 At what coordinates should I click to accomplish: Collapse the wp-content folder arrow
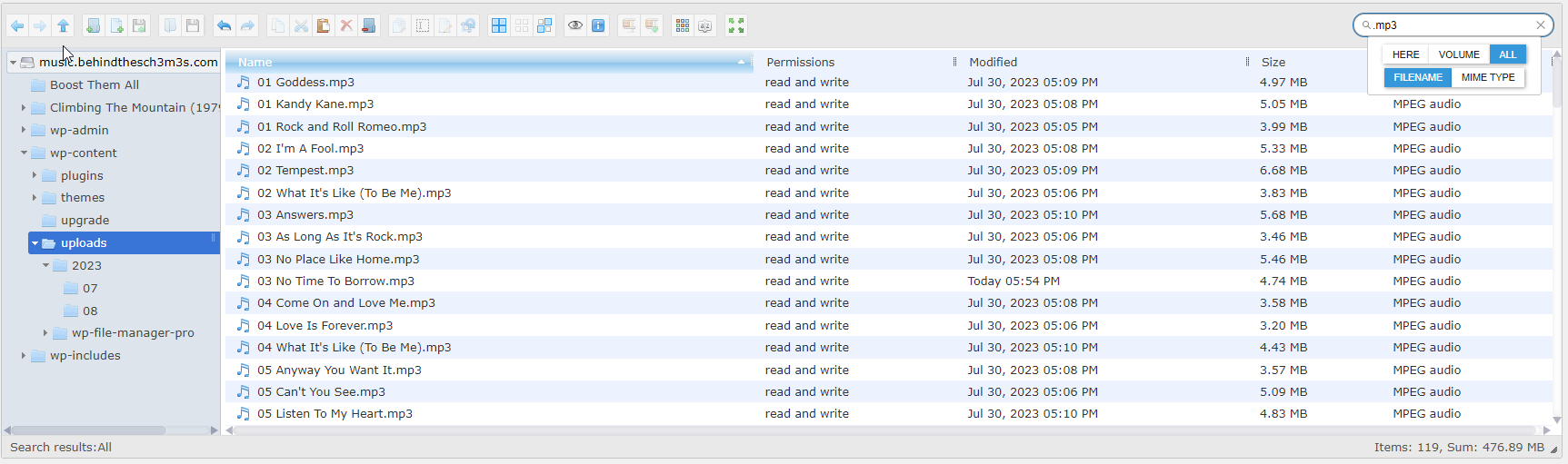click(24, 153)
